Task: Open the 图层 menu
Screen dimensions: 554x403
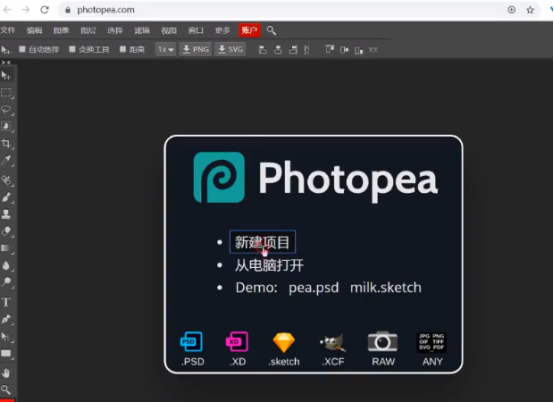Action: point(88,30)
